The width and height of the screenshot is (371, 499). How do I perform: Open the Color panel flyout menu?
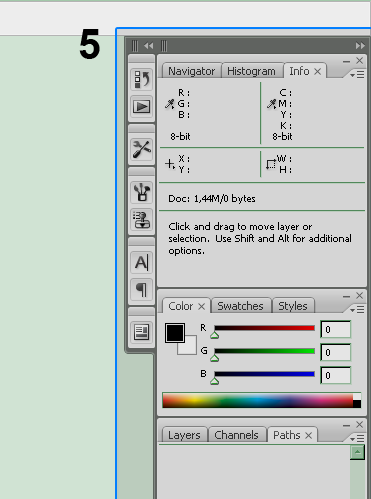pyautogui.click(x=357, y=310)
